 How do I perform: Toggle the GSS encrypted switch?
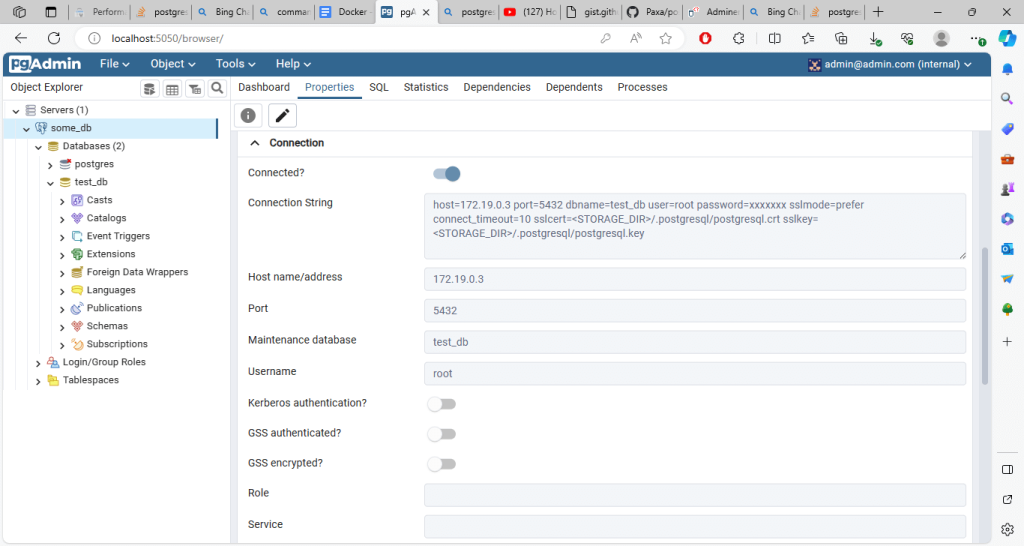coord(441,464)
